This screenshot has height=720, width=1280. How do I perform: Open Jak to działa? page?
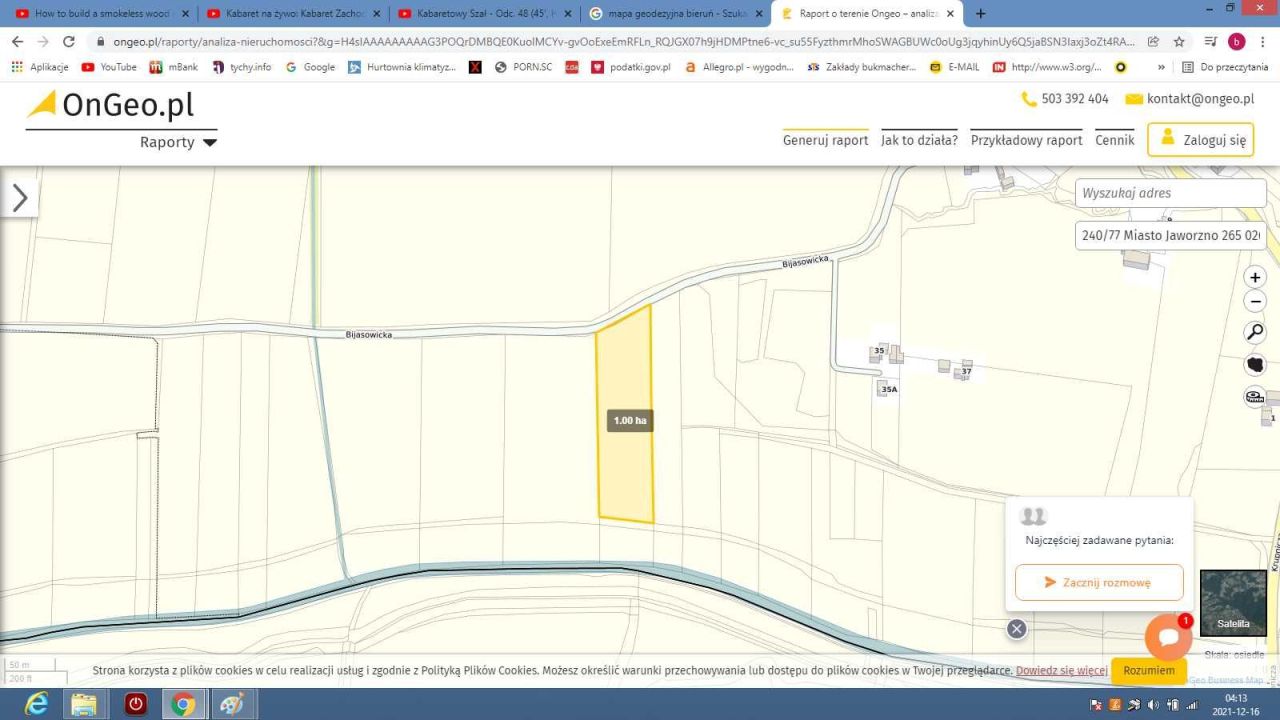point(919,140)
